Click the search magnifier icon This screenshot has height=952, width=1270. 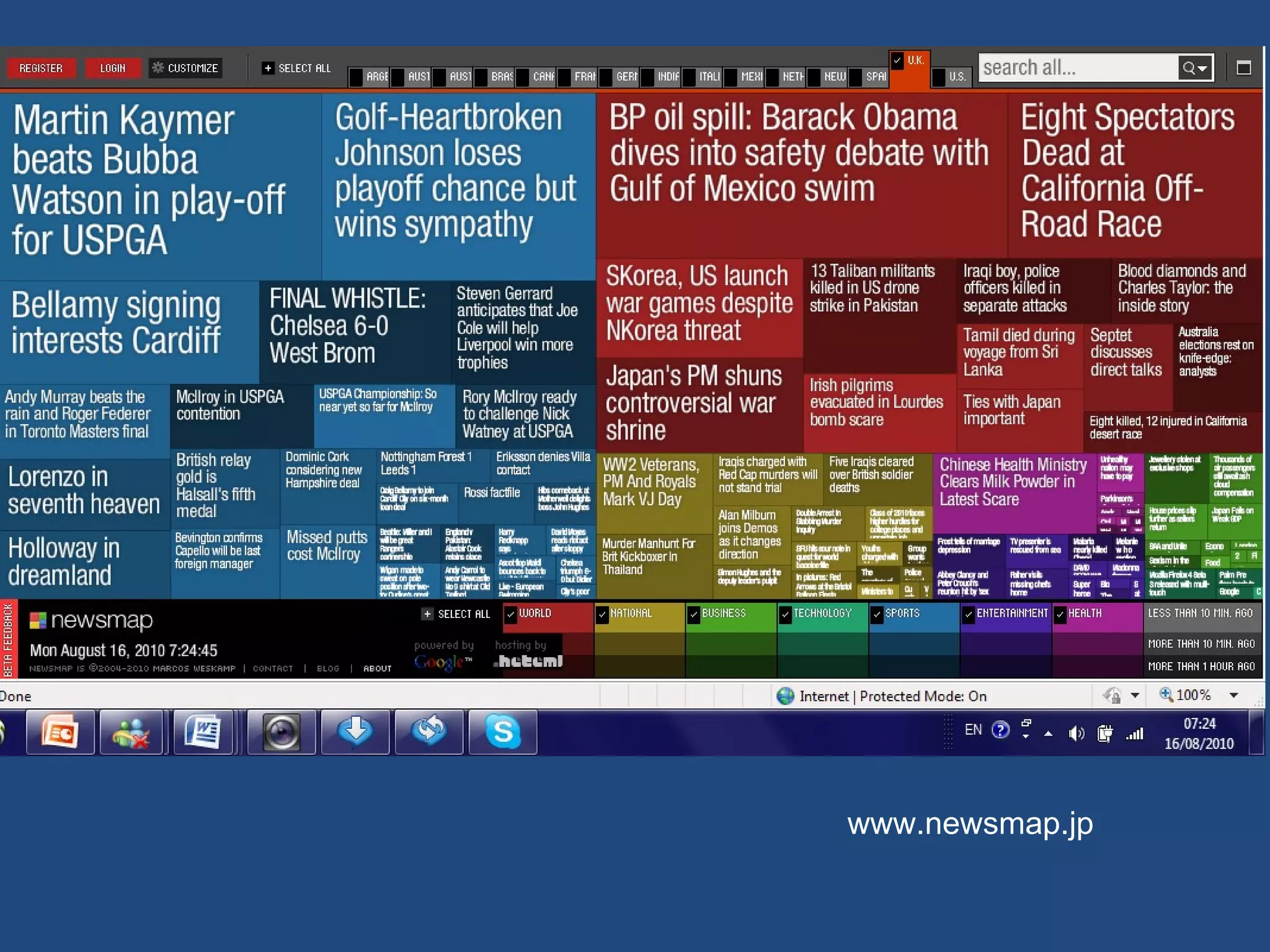tap(1189, 68)
